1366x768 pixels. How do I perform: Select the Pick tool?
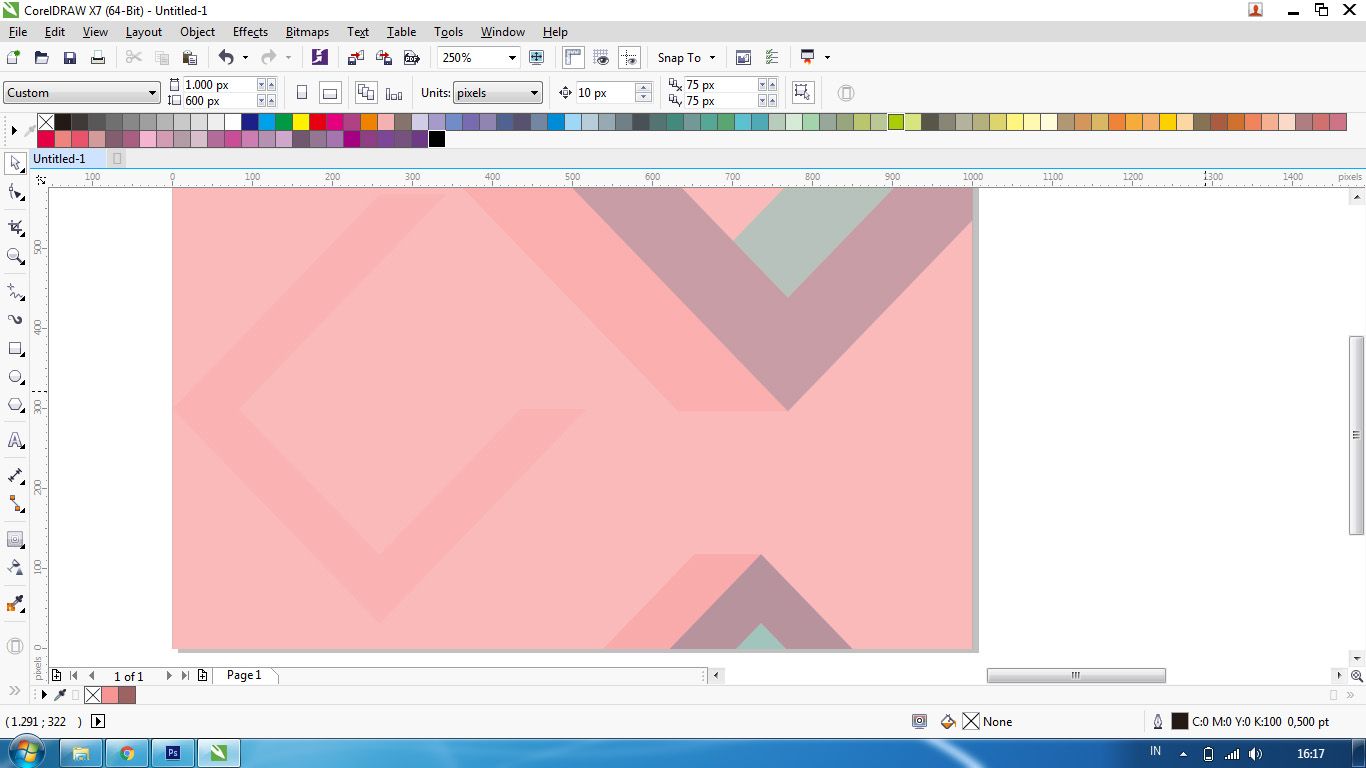pos(15,163)
